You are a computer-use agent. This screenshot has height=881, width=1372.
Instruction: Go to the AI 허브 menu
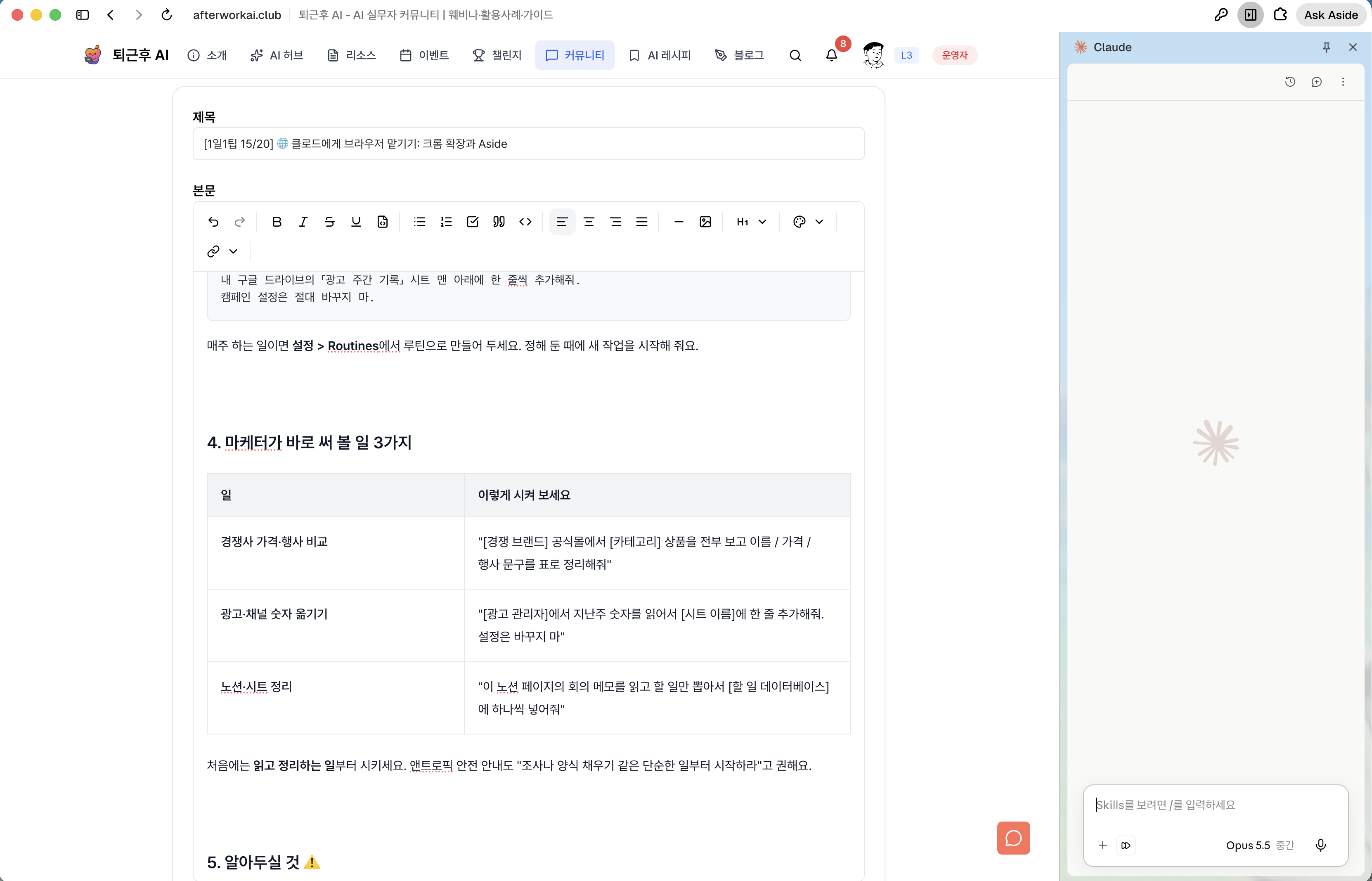(277, 55)
